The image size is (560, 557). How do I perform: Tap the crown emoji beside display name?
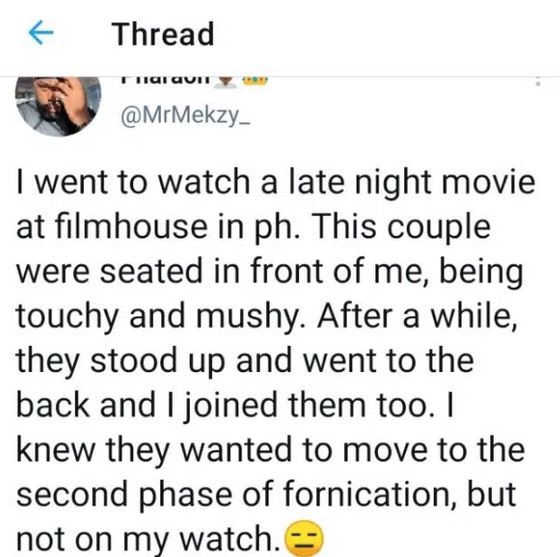[x=255, y=81]
